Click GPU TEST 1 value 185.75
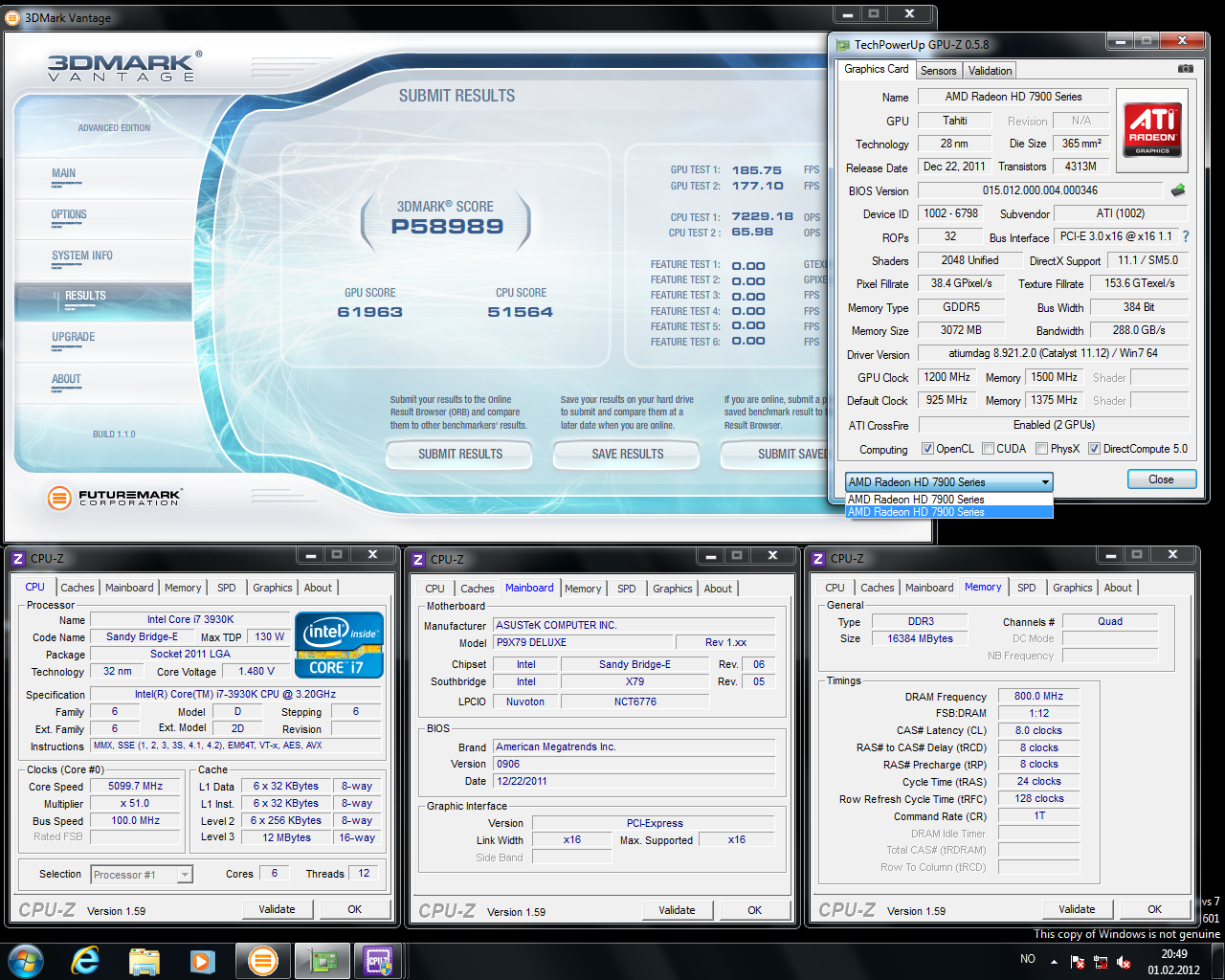This screenshot has width=1225, height=980. (x=757, y=170)
